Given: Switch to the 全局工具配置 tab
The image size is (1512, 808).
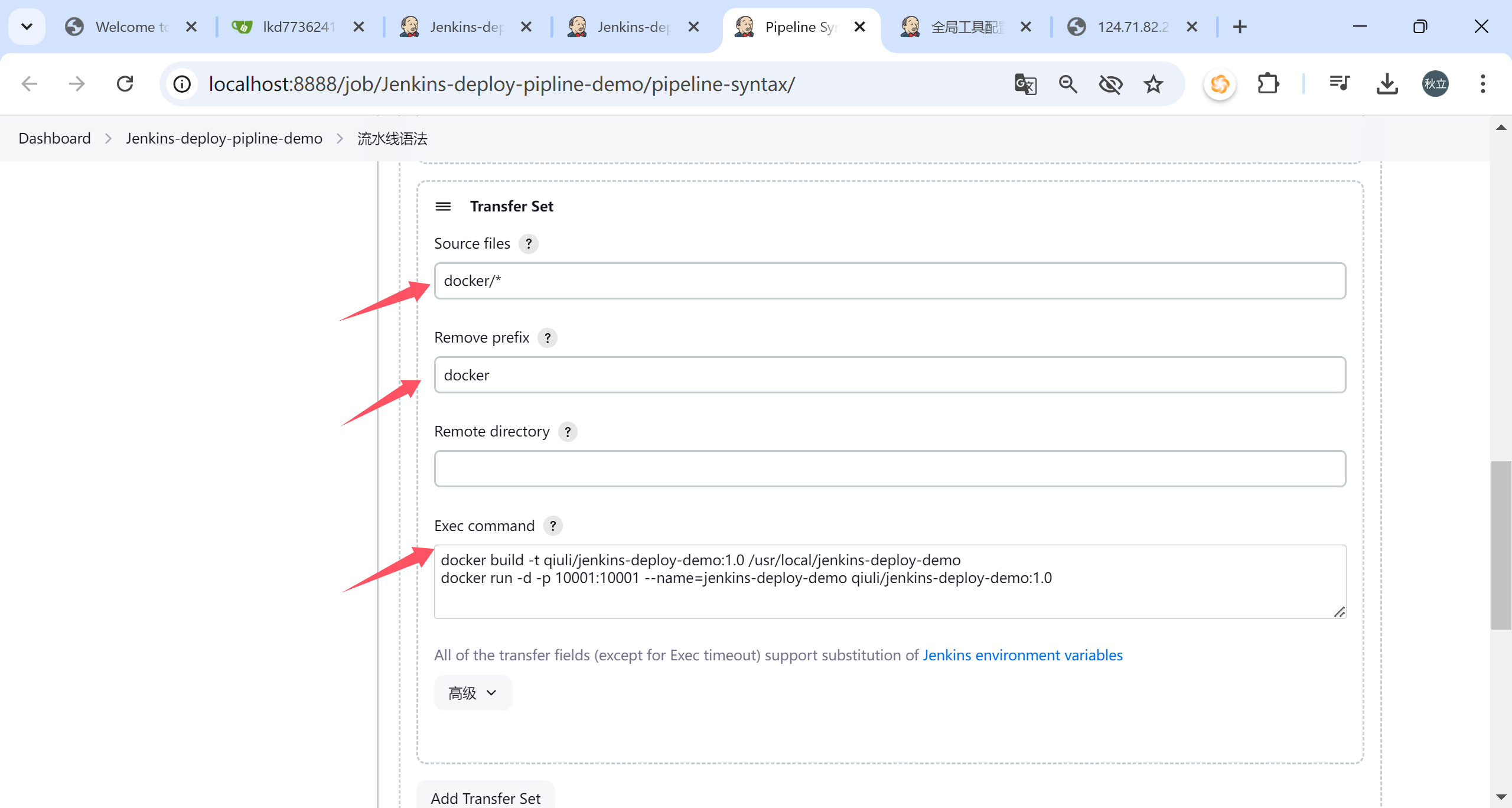Looking at the screenshot, I should 966,27.
